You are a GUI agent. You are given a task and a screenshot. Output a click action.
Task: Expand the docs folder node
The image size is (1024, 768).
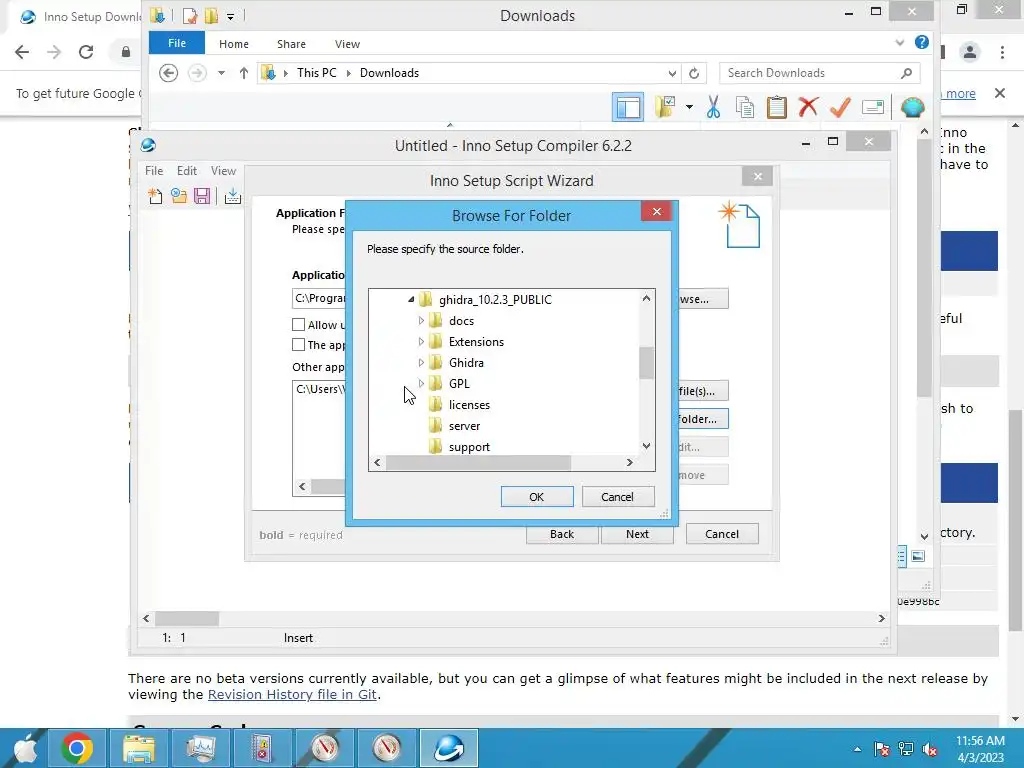click(421, 321)
